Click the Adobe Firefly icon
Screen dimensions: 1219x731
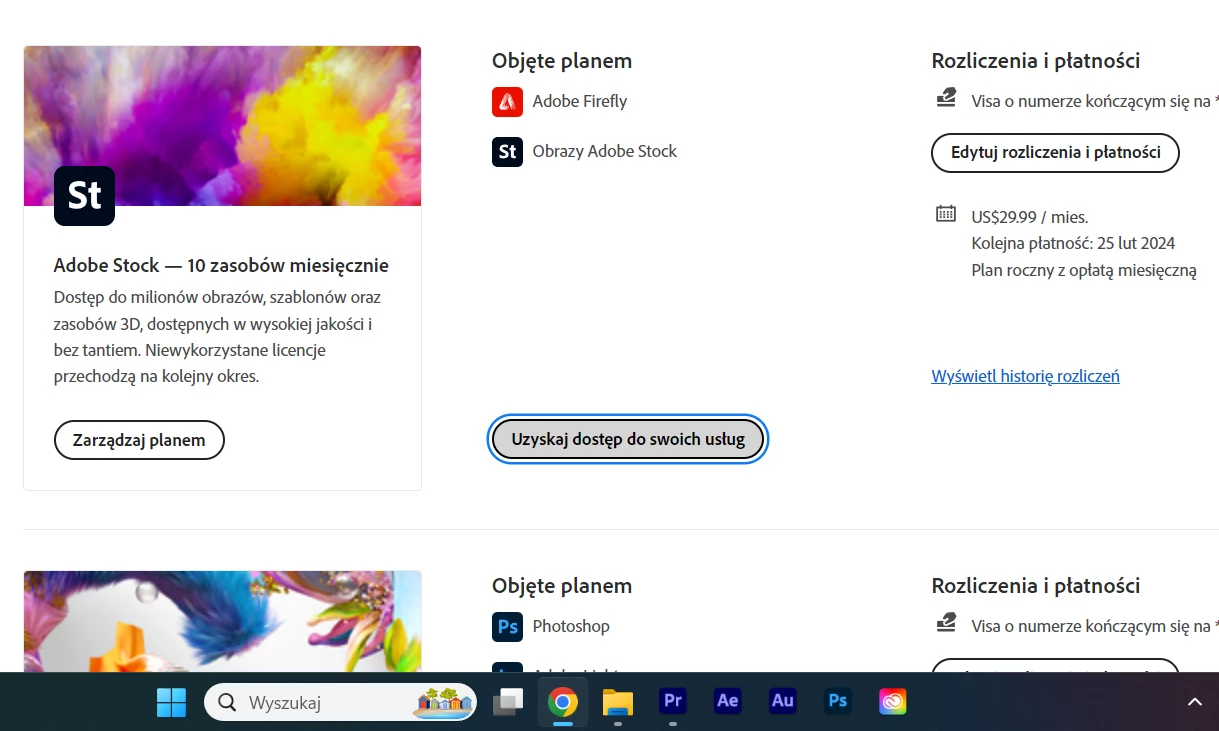(x=507, y=101)
